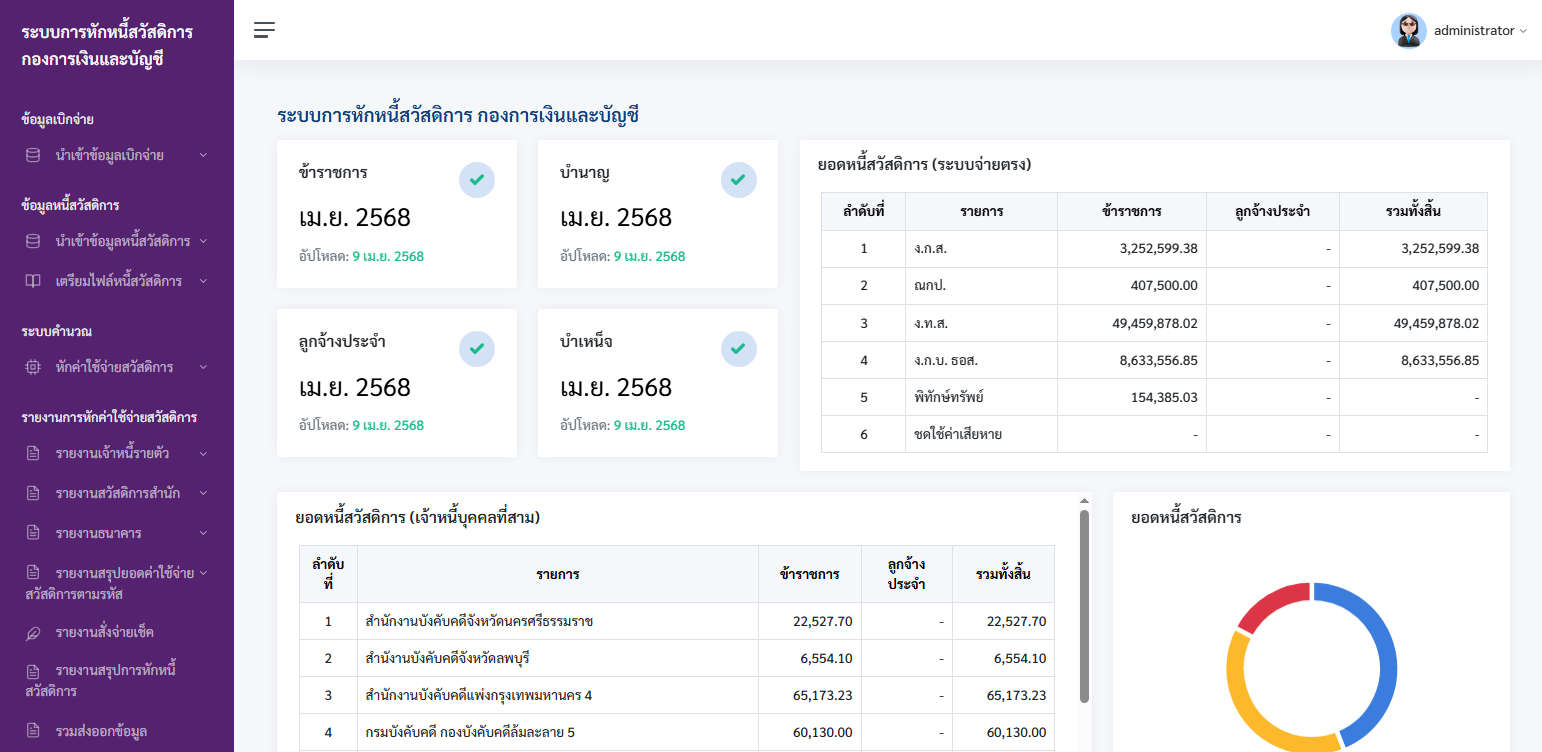Expand the หักค่าใช้จ่ายสวัสดิการ submenu chevron

(203, 367)
